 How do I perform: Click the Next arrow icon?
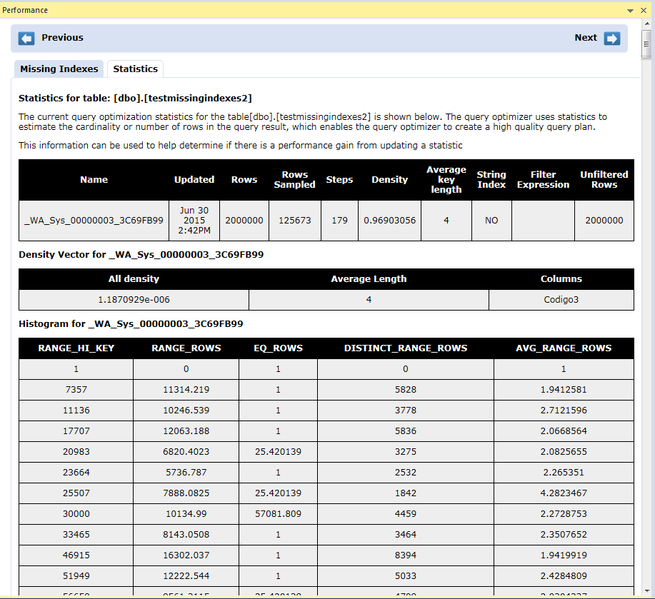[x=612, y=38]
